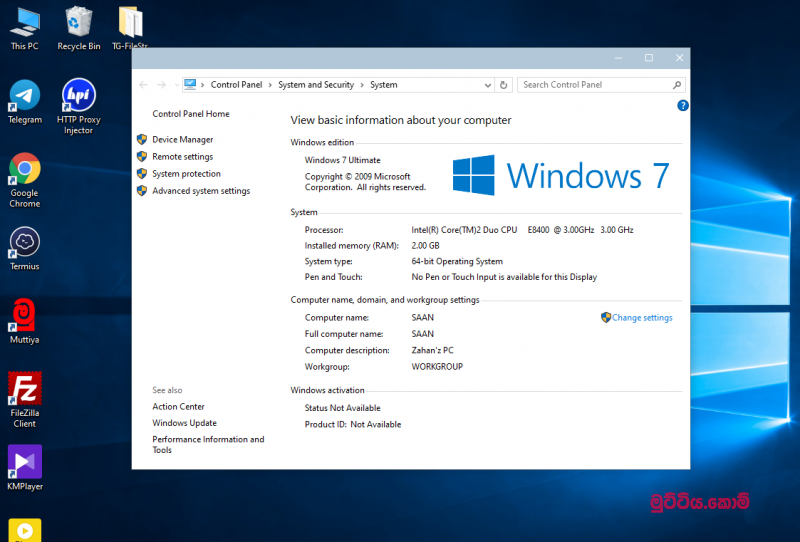
Task: Refresh the Control Panel address bar
Action: [x=504, y=85]
